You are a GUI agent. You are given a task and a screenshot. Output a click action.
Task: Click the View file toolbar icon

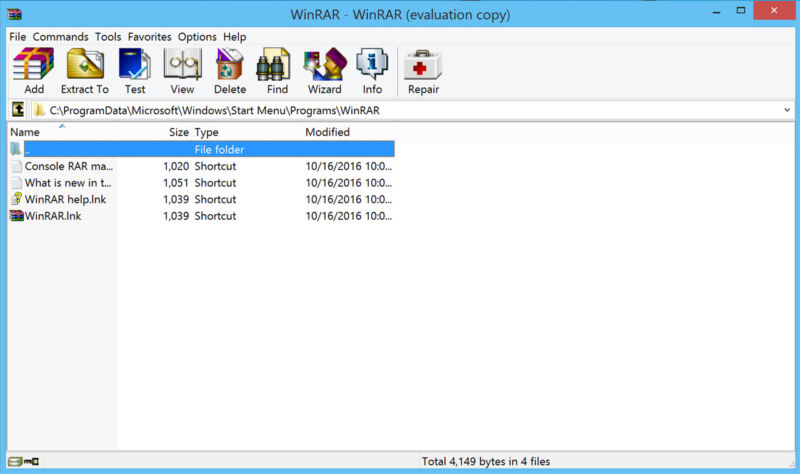183,64
